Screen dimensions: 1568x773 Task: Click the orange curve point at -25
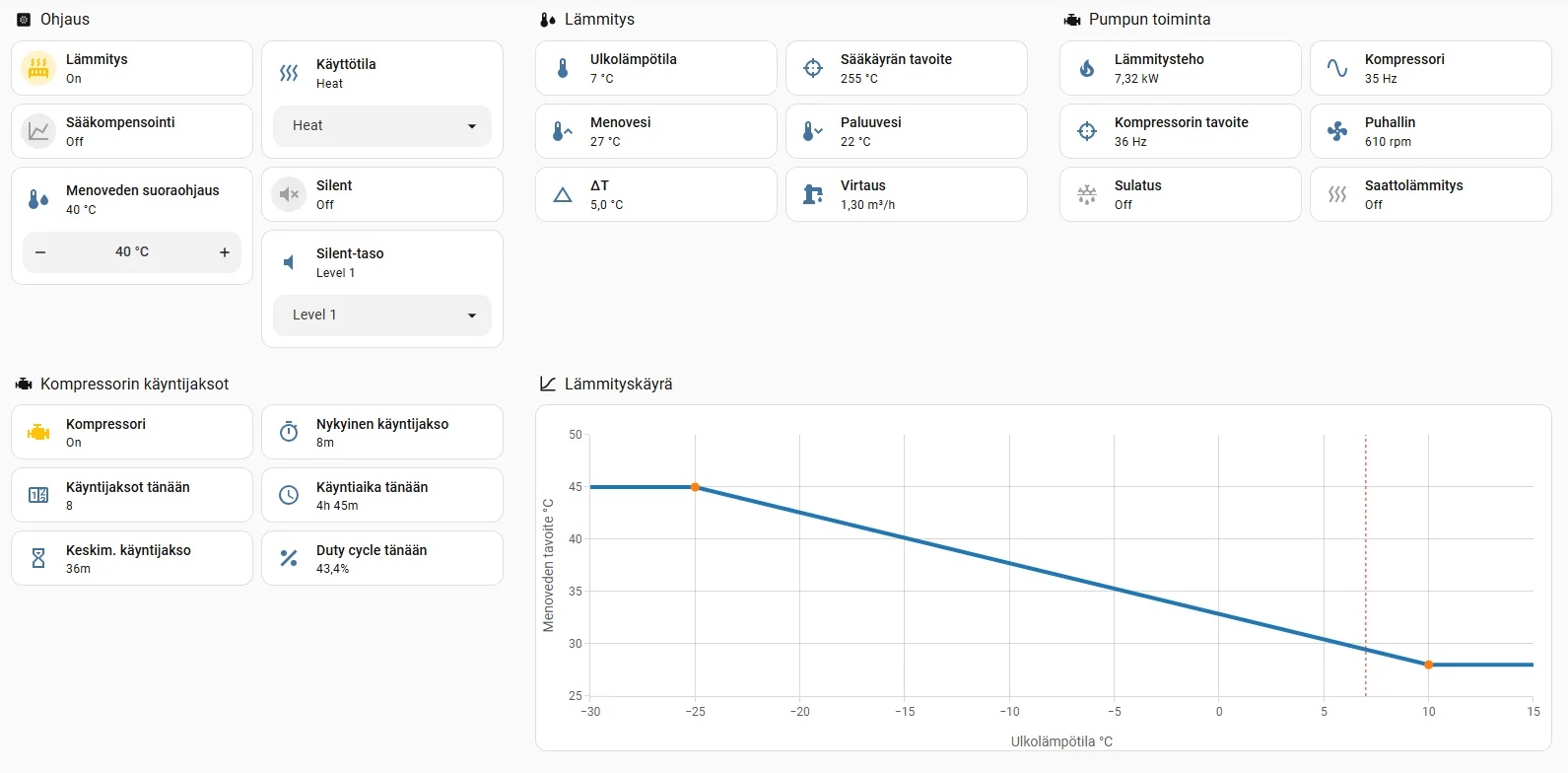pyautogui.click(x=695, y=487)
